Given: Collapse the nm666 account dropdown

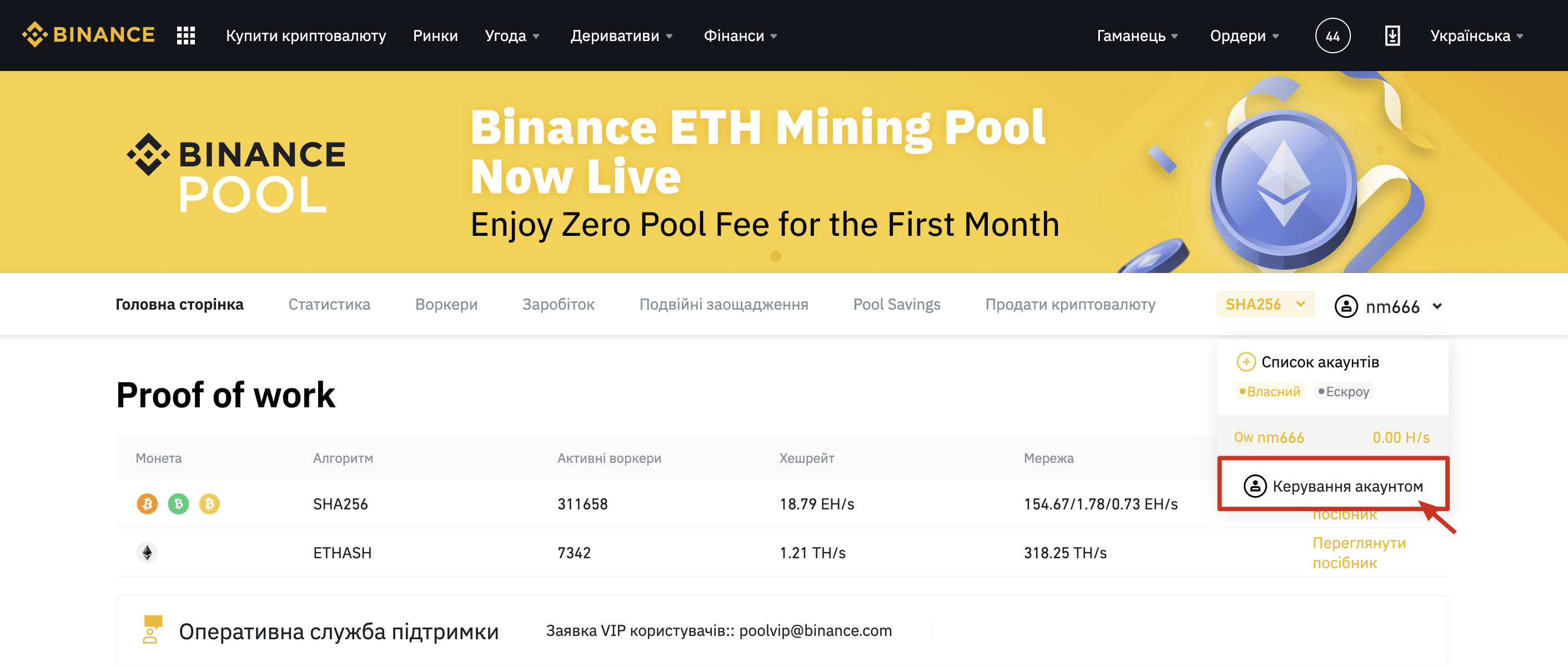Looking at the screenshot, I should 1389,306.
